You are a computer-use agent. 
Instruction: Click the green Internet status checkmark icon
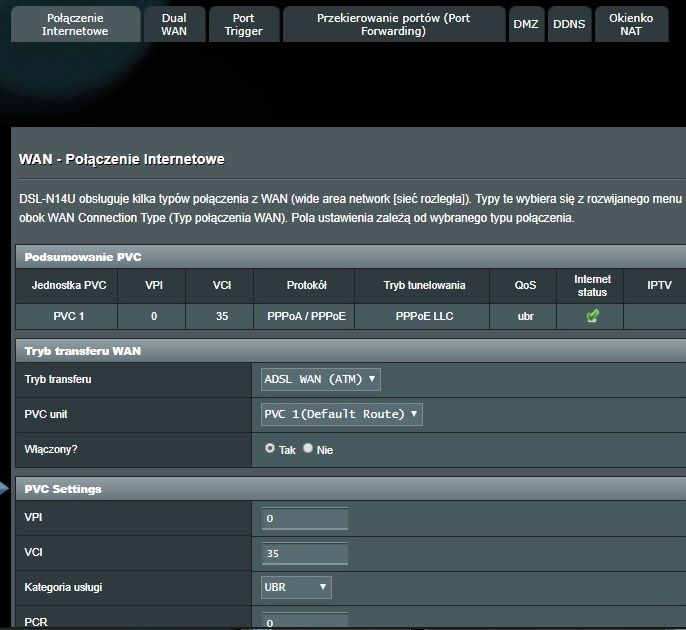point(592,316)
